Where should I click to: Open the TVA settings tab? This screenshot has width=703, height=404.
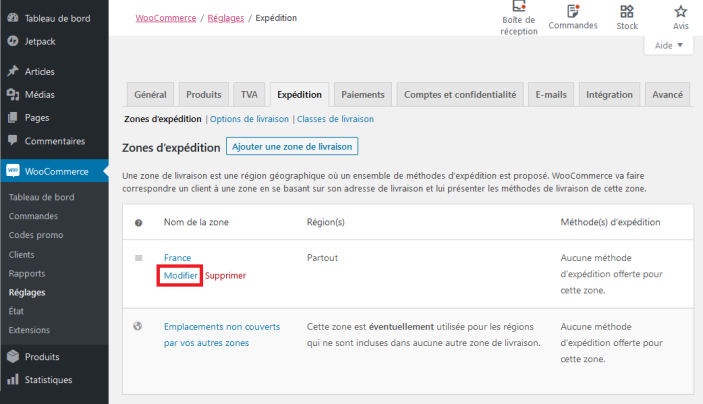click(248, 95)
